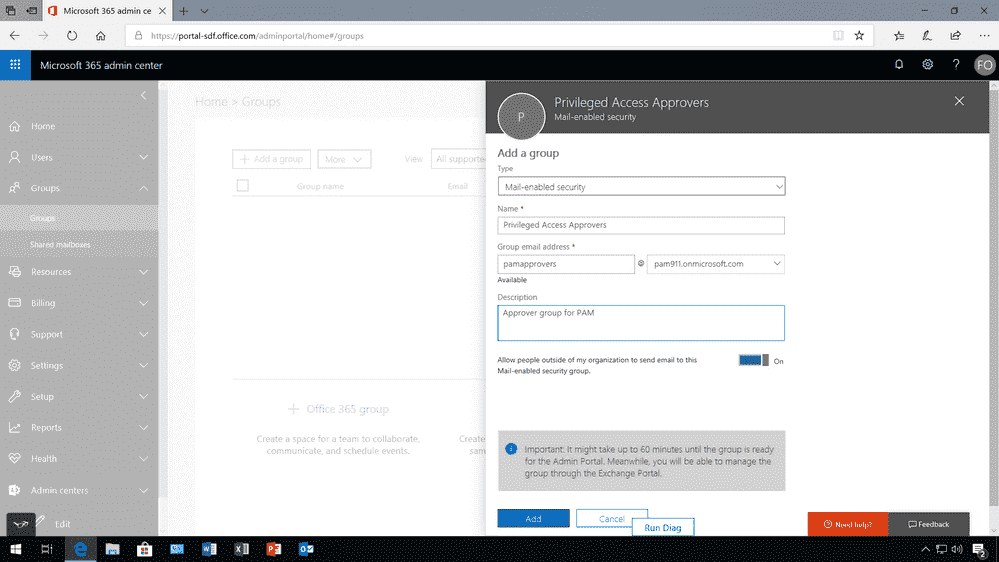Expand the Billing menu chevron
Viewport: 999px width, 562px height.
coord(143,303)
